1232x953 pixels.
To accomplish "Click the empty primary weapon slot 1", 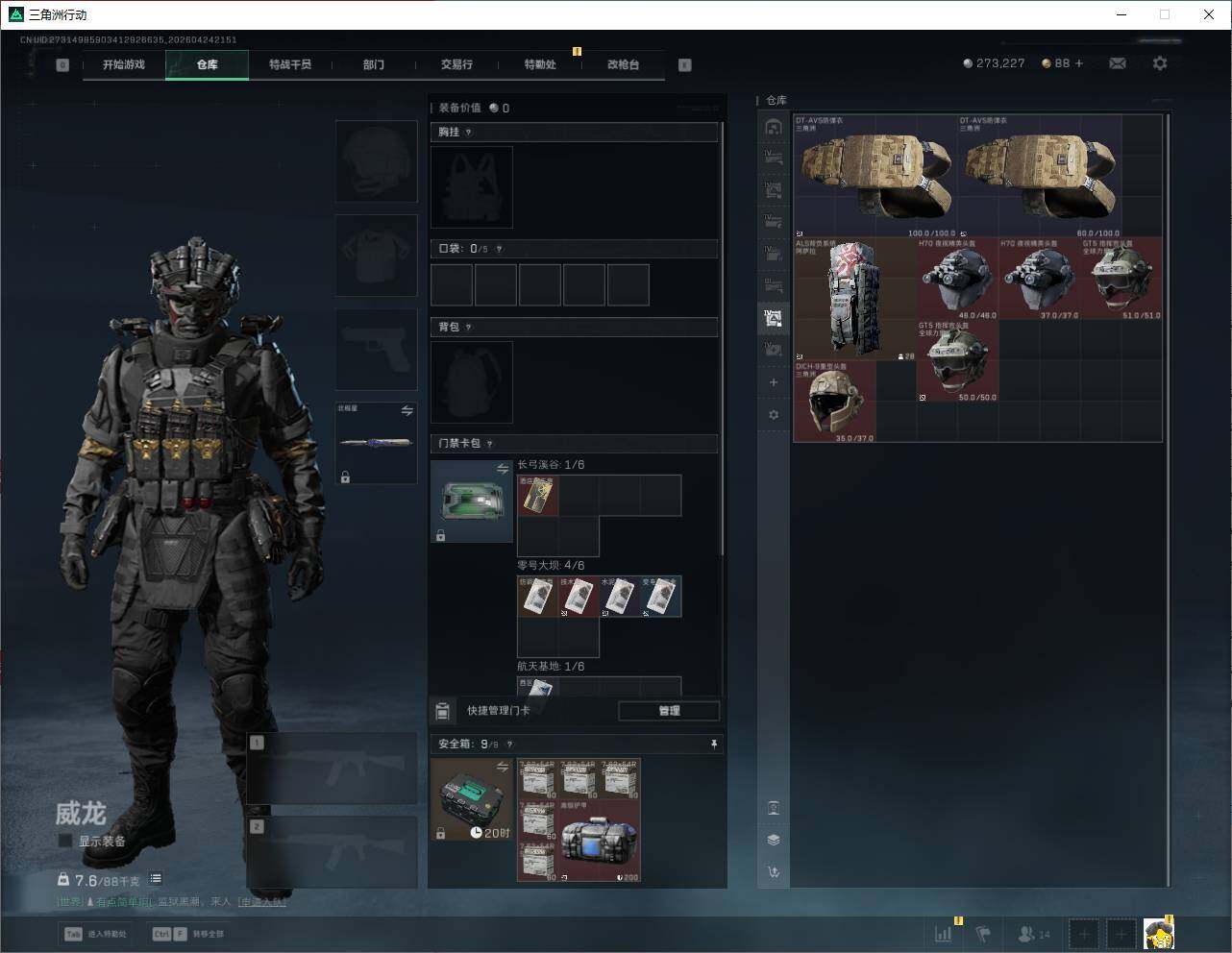I will point(332,769).
